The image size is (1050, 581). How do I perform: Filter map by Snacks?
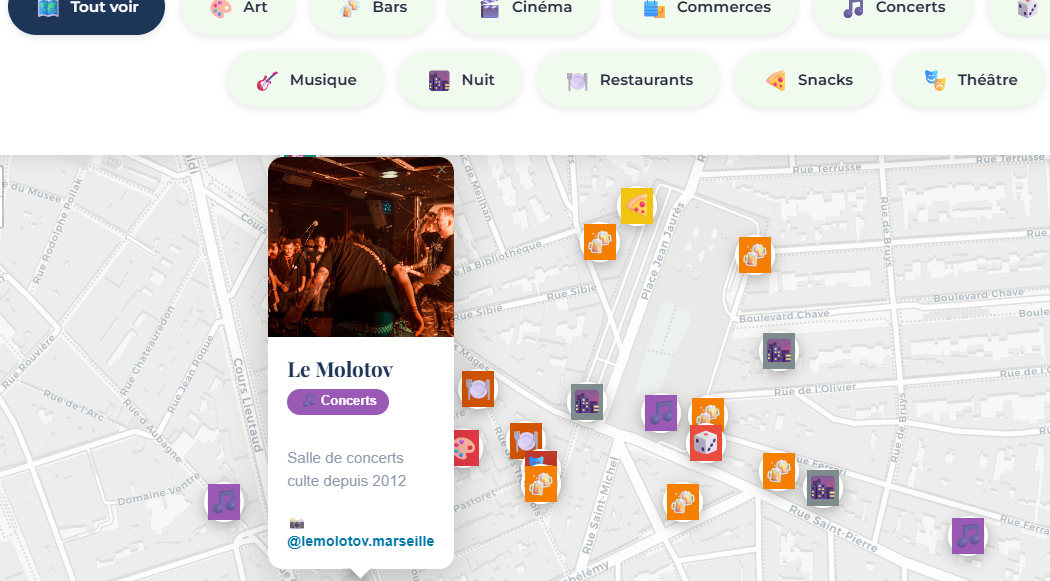[x=807, y=80]
